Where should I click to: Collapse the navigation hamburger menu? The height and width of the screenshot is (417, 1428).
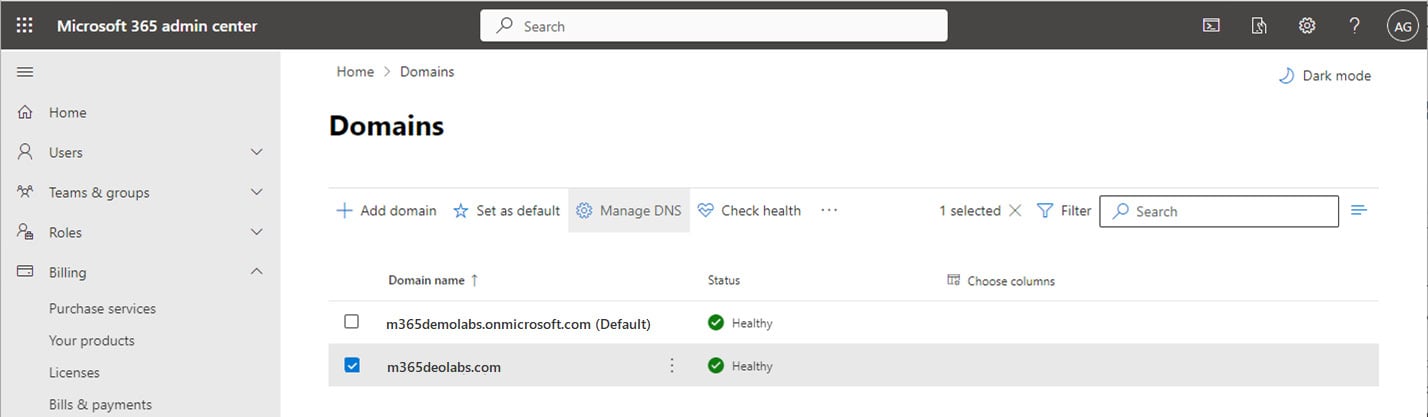(25, 72)
